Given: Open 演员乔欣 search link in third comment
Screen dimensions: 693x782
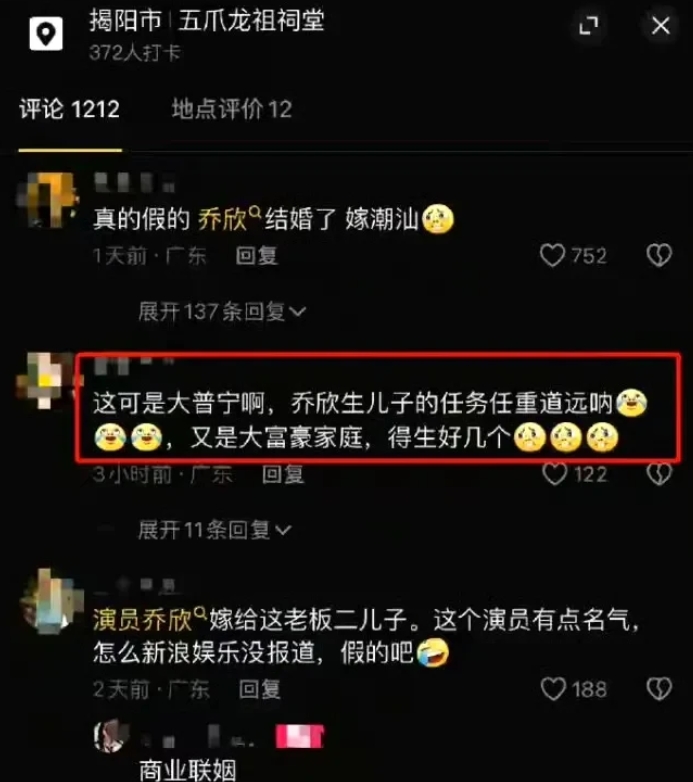Looking at the screenshot, I should coord(150,620).
